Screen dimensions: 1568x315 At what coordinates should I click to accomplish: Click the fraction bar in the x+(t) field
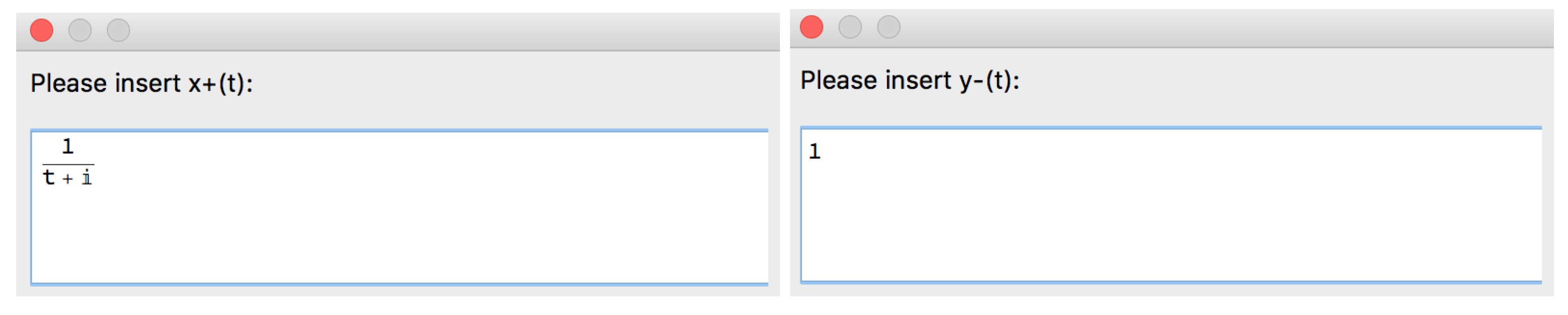coord(68,164)
